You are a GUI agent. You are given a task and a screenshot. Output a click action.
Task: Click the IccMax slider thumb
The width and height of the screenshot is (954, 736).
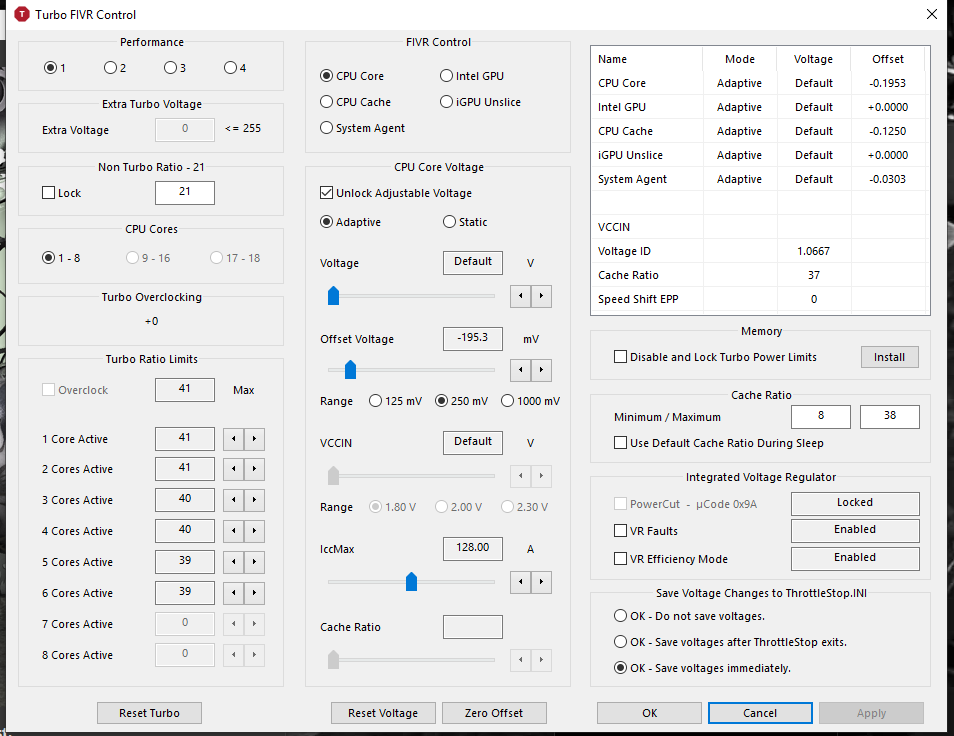click(x=411, y=582)
